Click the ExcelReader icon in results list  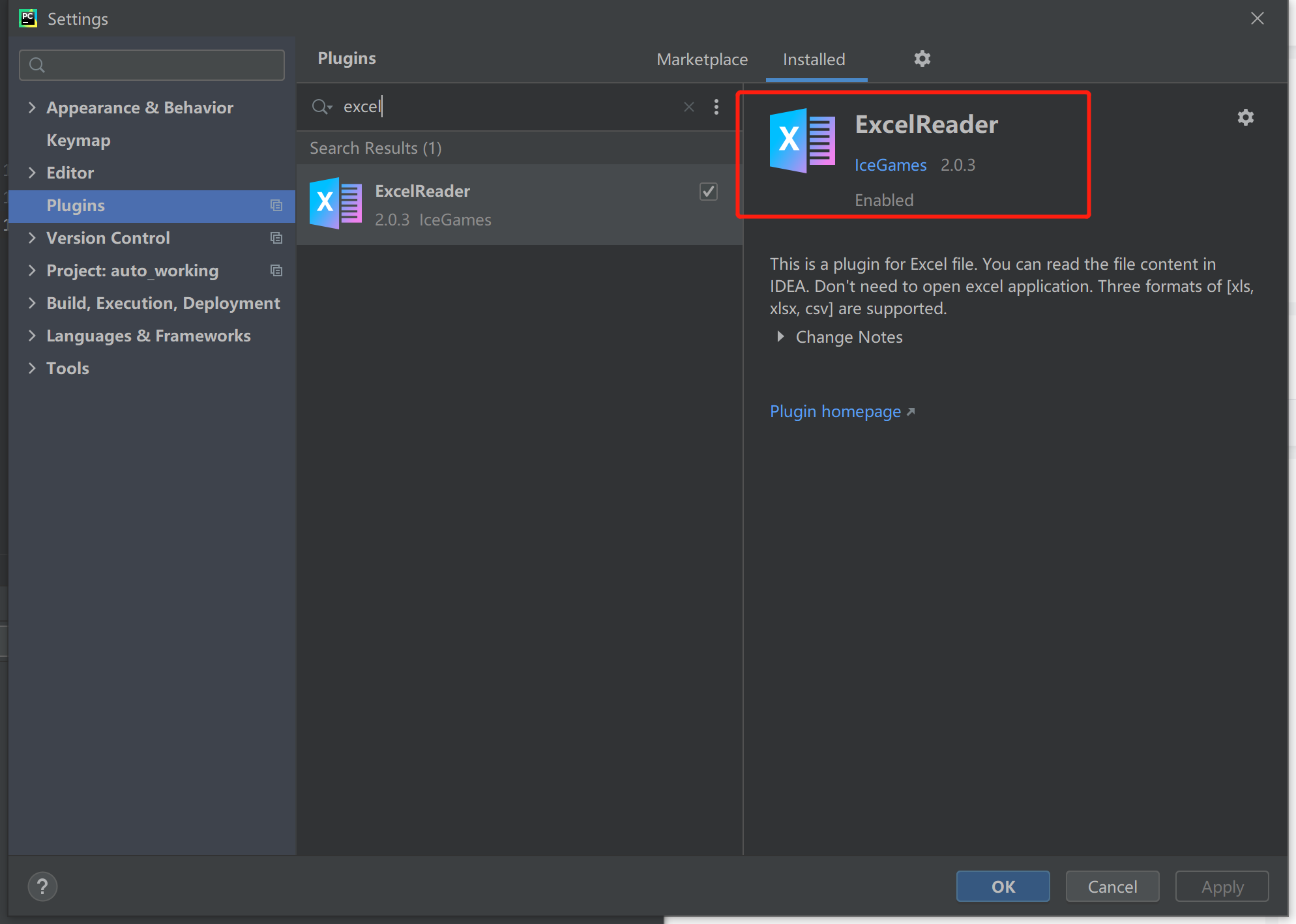point(336,203)
